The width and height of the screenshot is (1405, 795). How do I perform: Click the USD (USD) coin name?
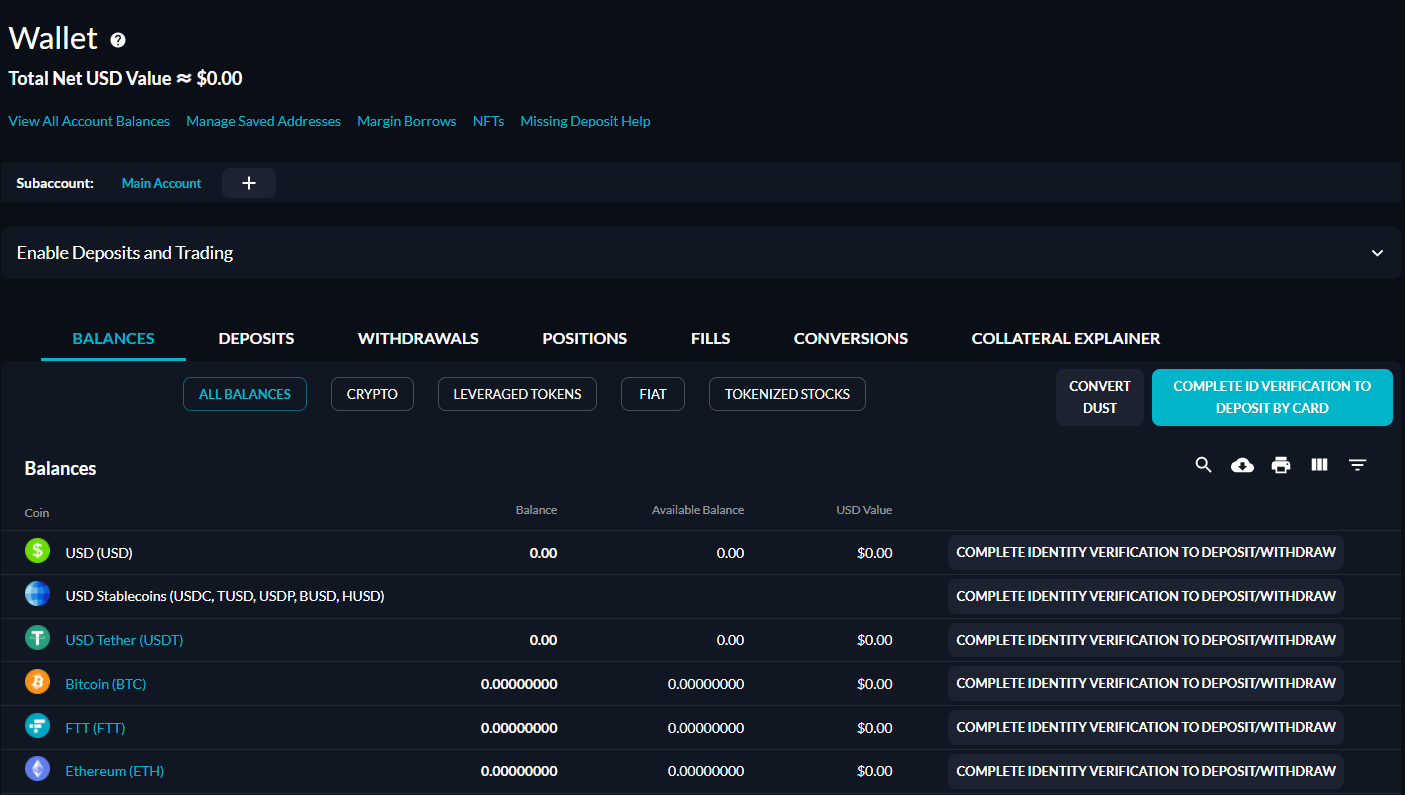pos(99,553)
